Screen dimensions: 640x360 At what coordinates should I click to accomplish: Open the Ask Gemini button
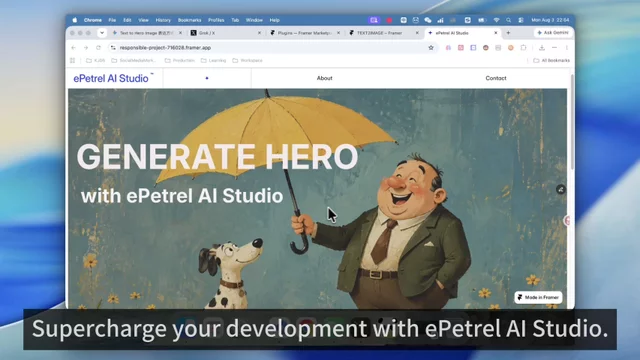point(553,33)
